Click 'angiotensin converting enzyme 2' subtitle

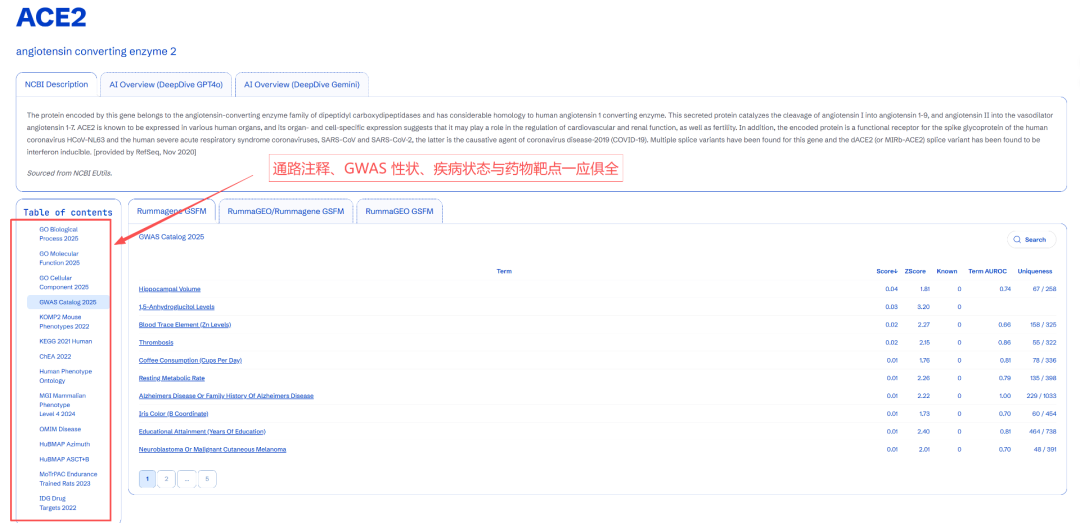pyautogui.click(x=96, y=52)
